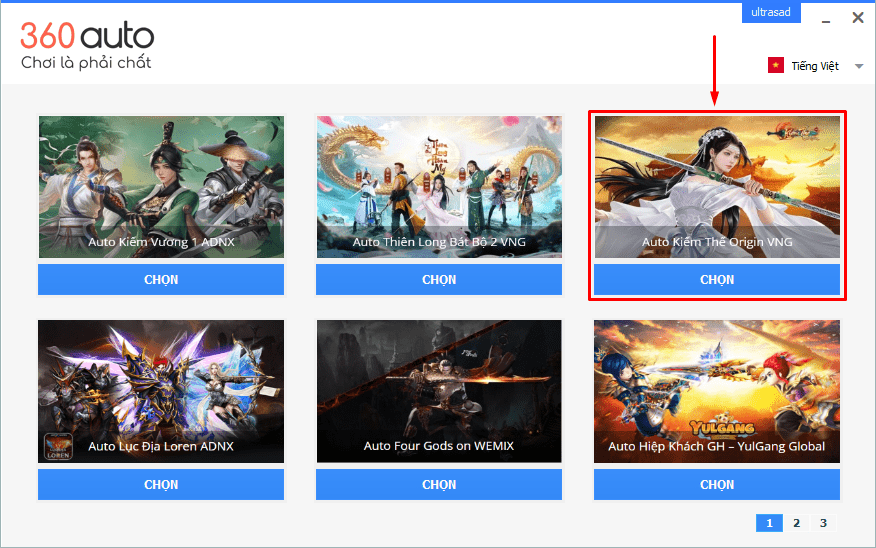Click the Loren game icon badge
Image resolution: width=876 pixels, height=548 pixels.
pos(58,446)
